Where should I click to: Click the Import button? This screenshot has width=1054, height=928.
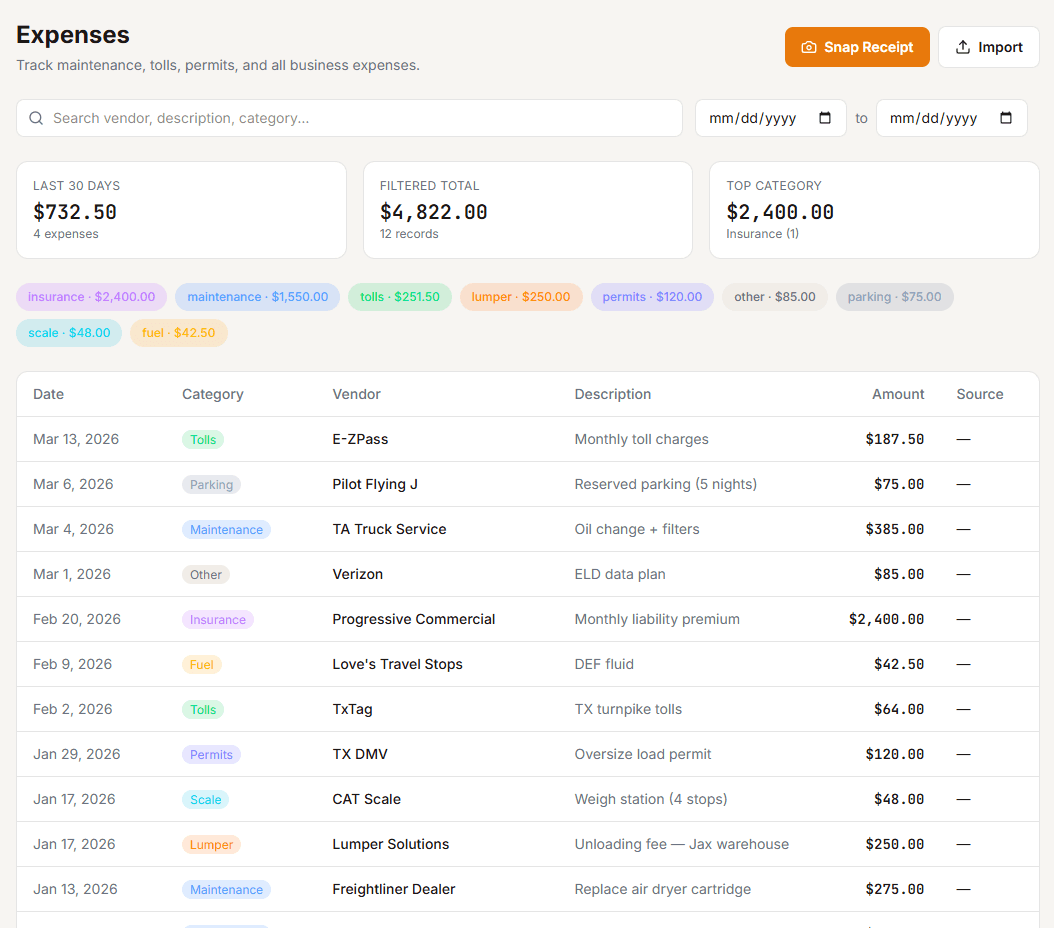(x=988, y=46)
